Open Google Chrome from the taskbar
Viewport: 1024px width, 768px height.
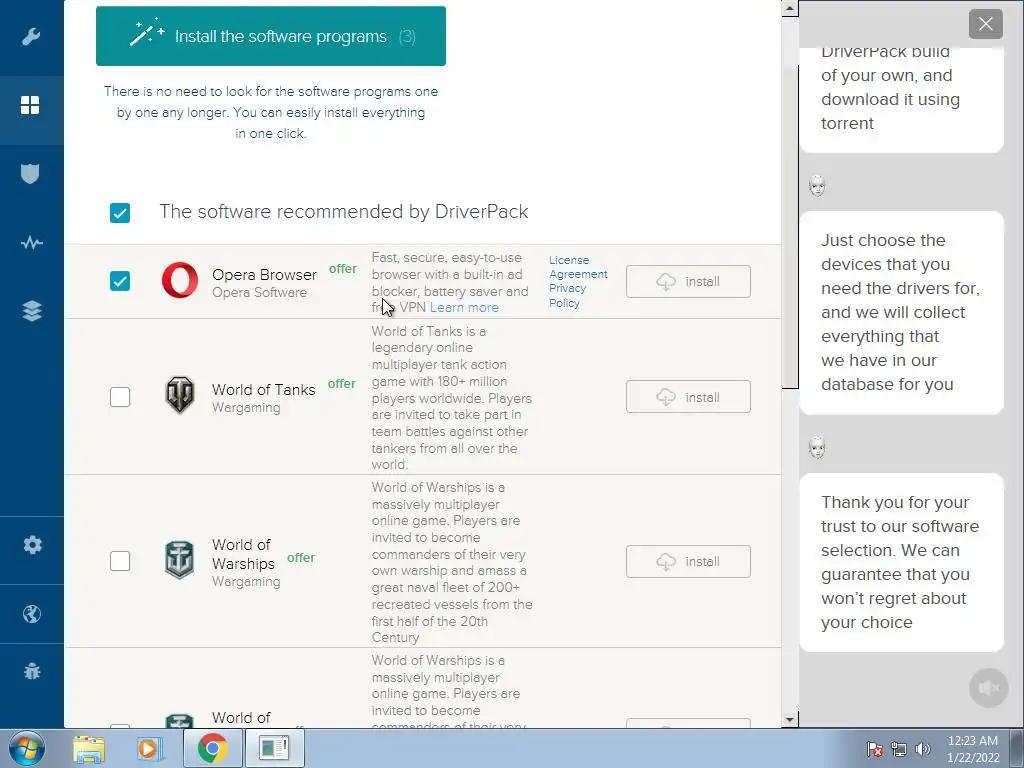[212, 748]
